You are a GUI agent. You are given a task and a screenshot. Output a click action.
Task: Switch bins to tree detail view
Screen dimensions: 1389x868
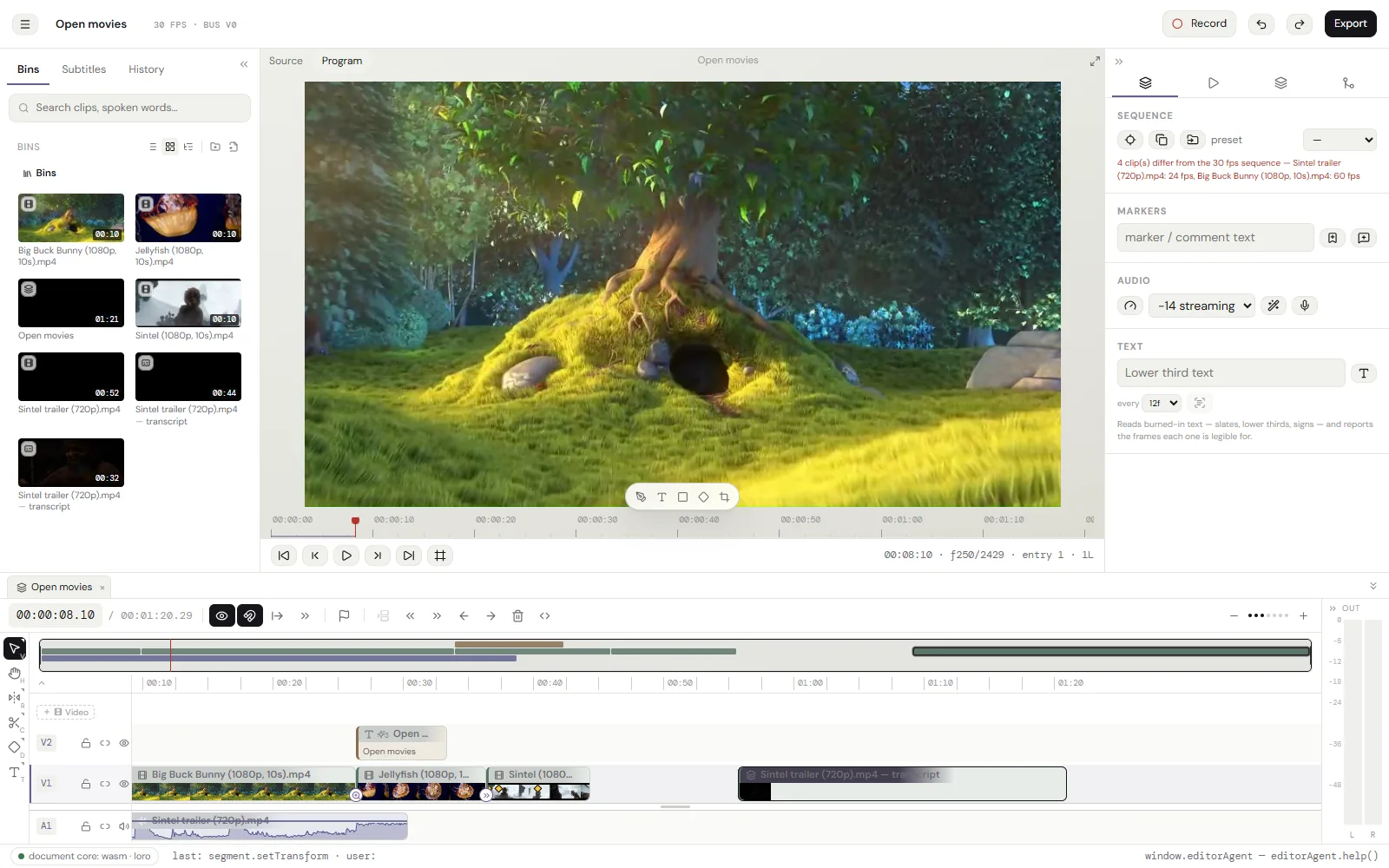(x=188, y=147)
